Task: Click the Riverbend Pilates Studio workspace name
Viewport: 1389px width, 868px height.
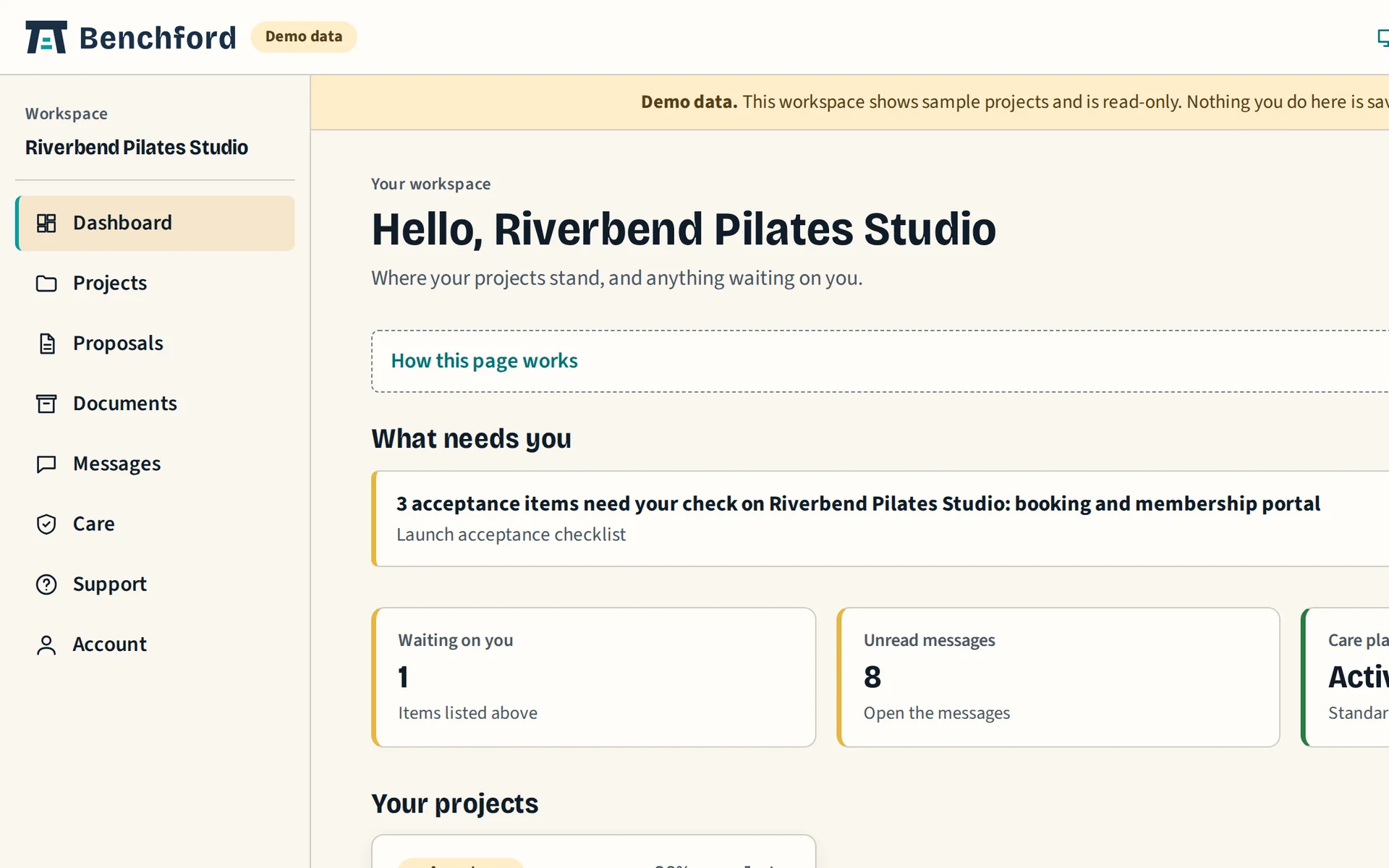Action: click(x=137, y=148)
